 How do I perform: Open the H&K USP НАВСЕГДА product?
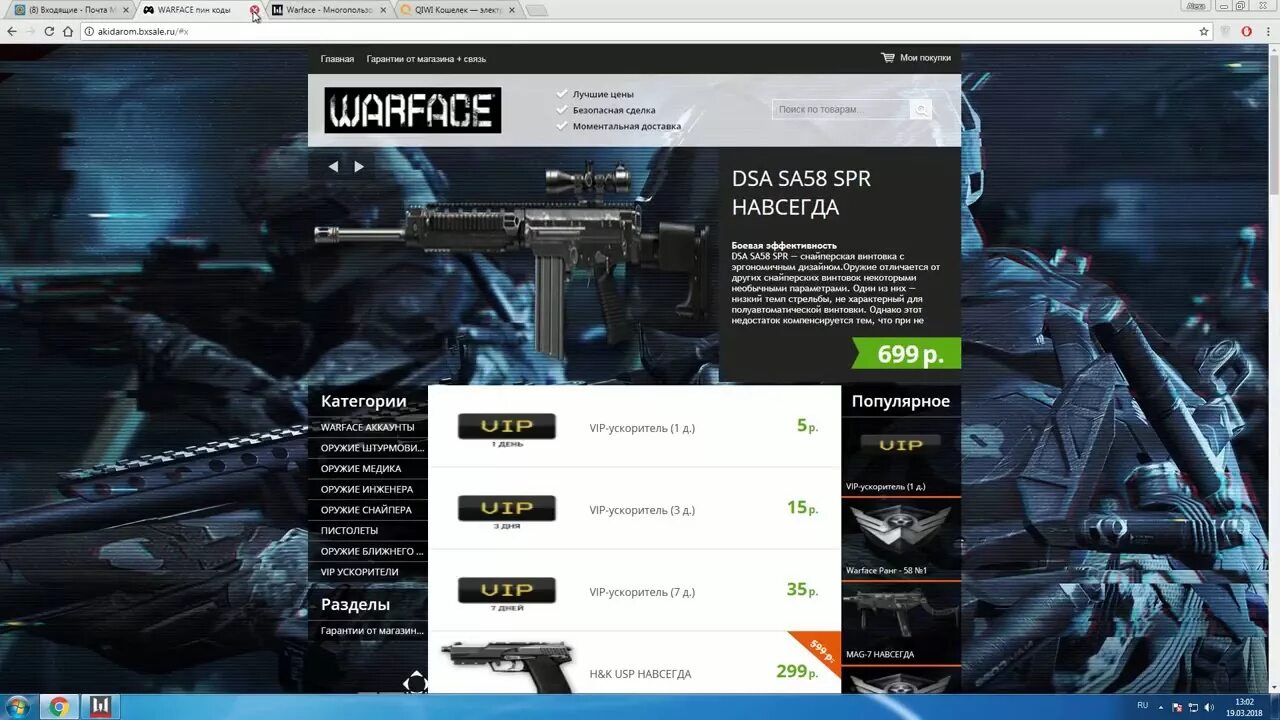640,674
